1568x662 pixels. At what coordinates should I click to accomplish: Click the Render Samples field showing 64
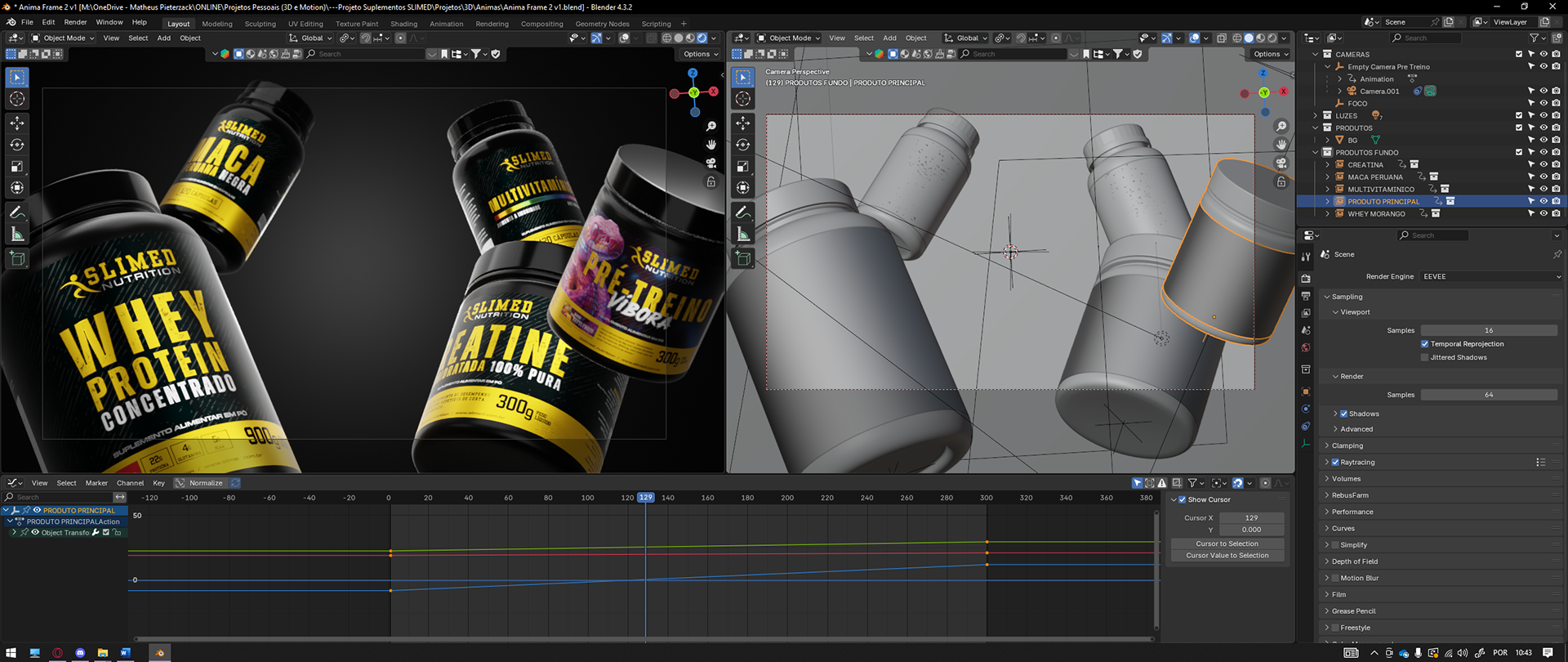[1489, 395]
